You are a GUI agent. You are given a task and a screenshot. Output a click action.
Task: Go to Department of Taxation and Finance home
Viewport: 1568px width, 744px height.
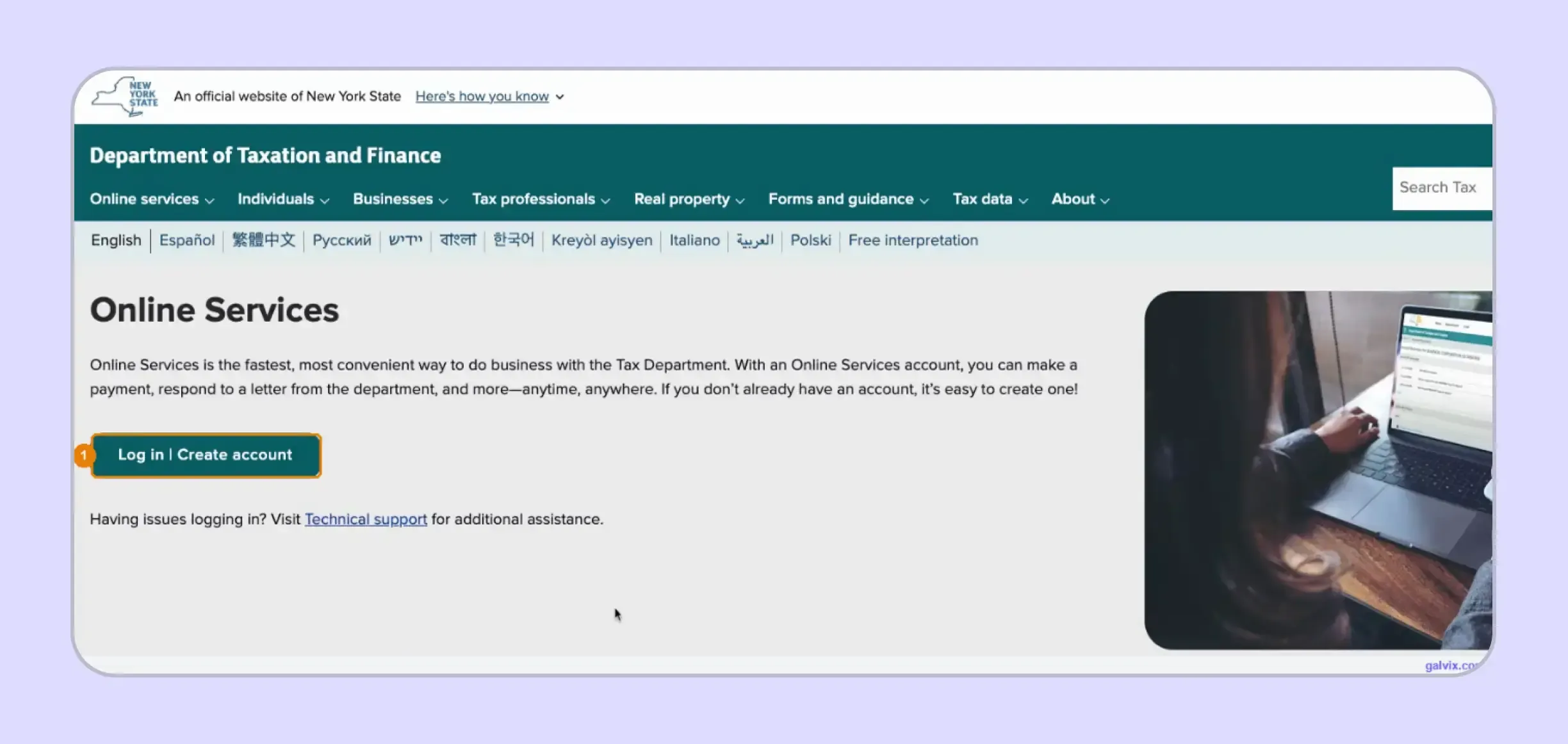coord(265,156)
